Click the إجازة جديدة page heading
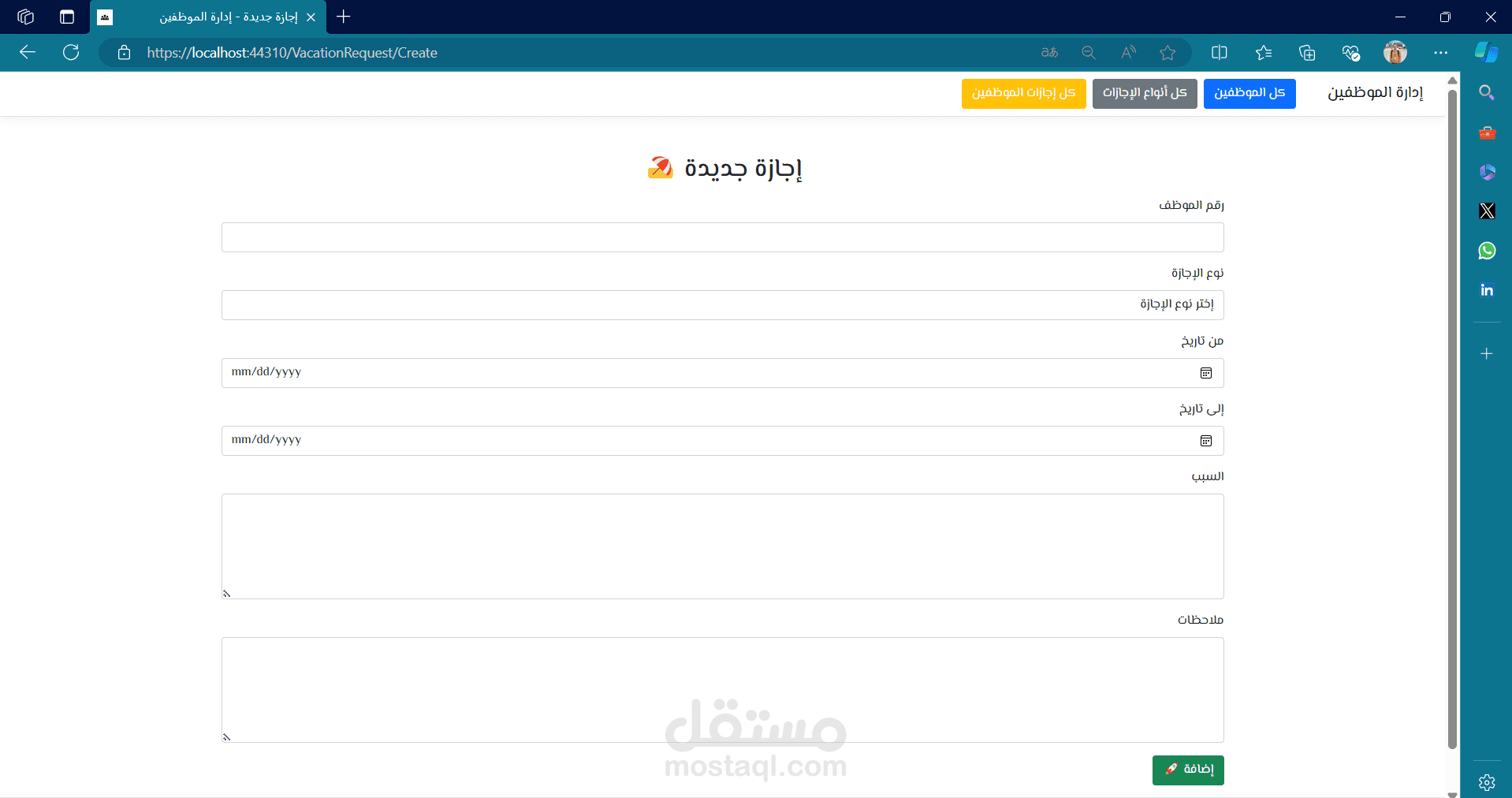The image size is (1512, 798). click(724, 168)
